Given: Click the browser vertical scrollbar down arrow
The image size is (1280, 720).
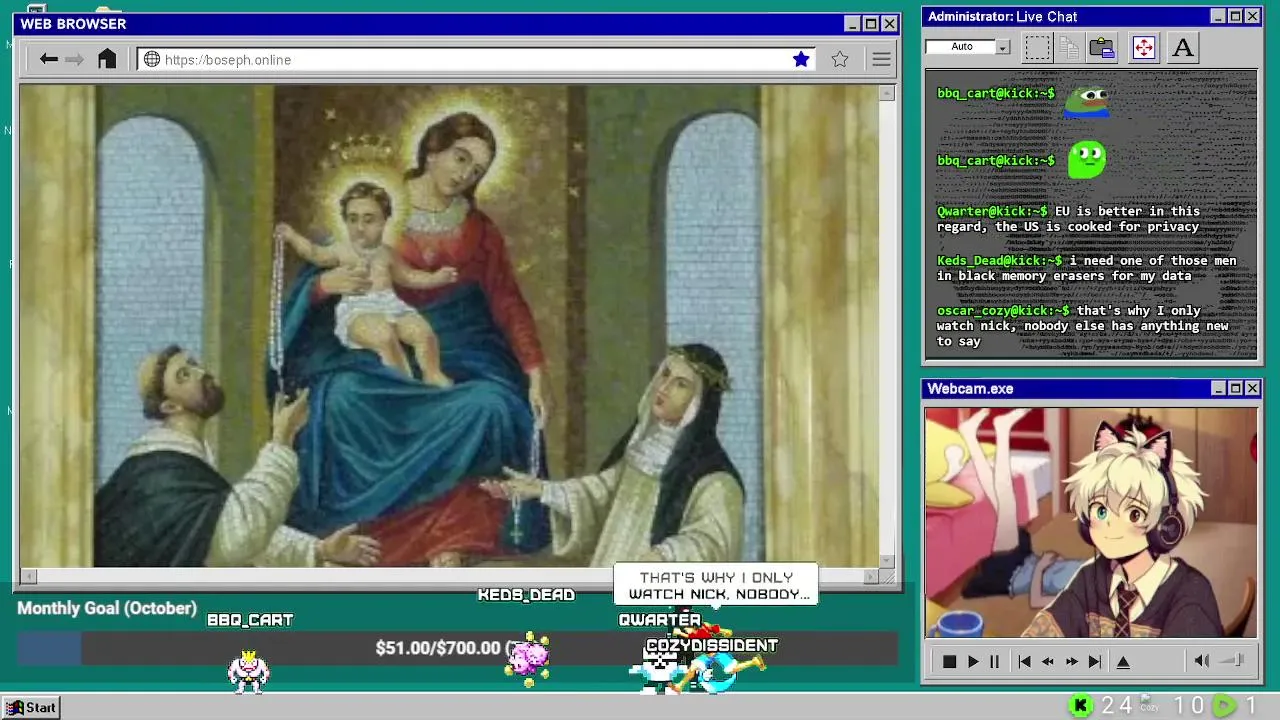Looking at the screenshot, I should pyautogui.click(x=886, y=560).
